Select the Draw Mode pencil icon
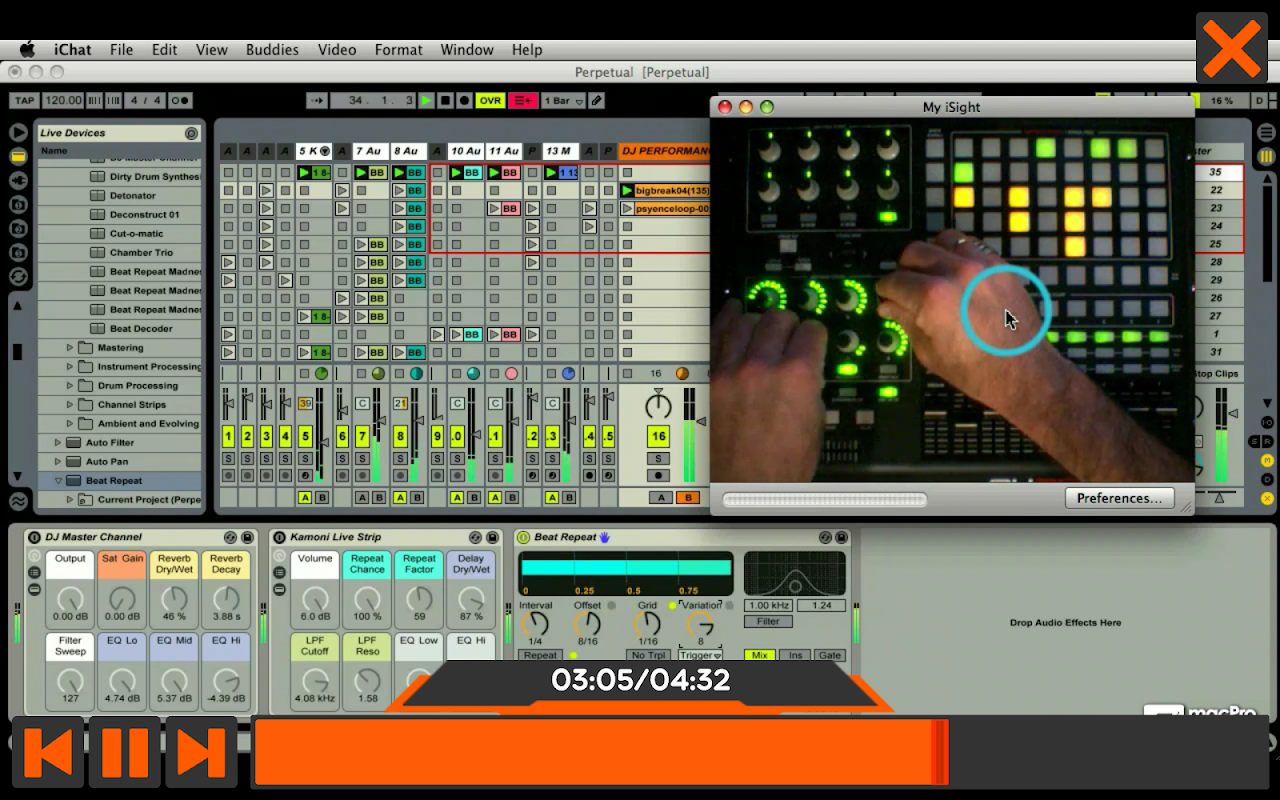The width and height of the screenshot is (1280, 800). (x=597, y=101)
